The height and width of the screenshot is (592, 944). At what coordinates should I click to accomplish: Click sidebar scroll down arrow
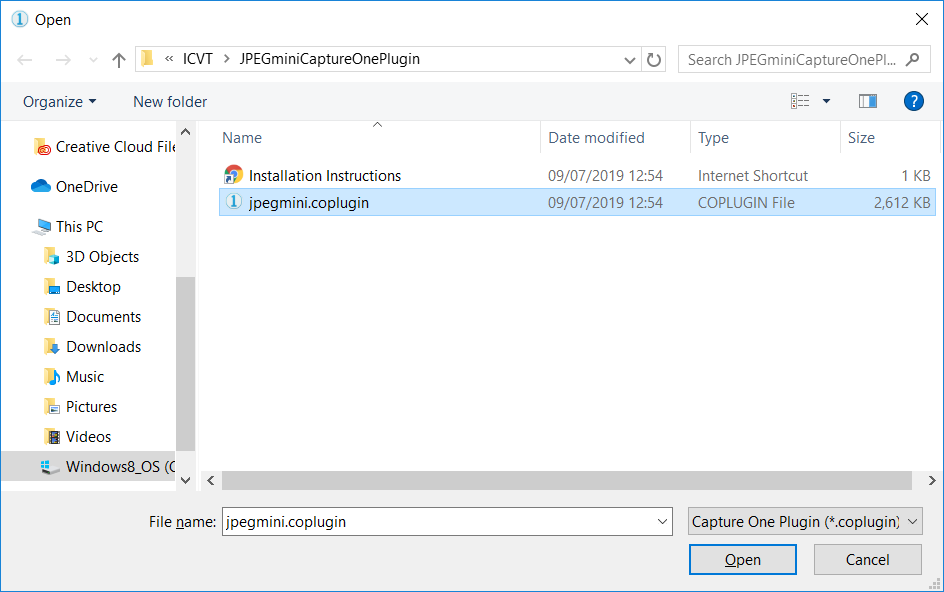(185, 481)
